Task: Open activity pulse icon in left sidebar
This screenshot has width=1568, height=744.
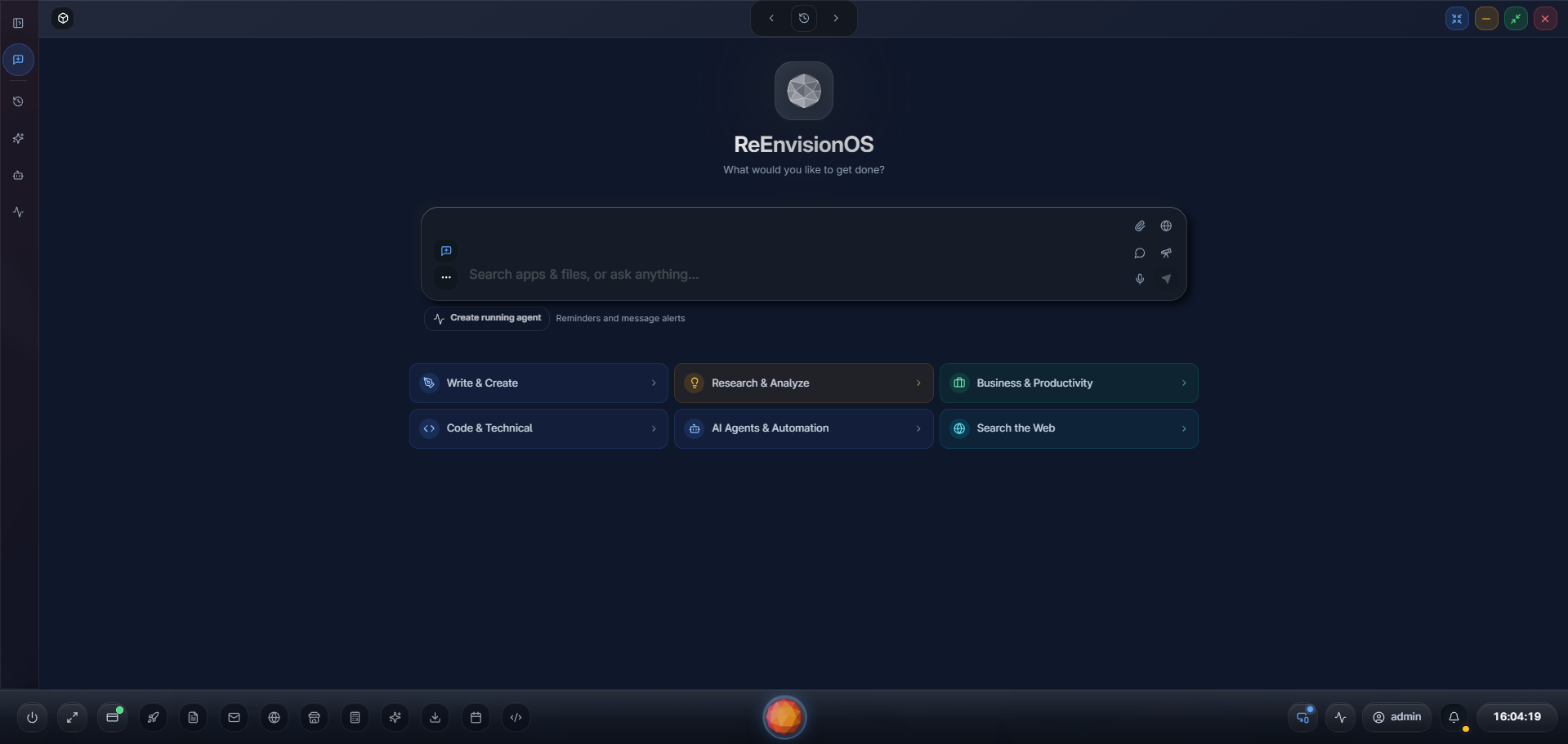Action: 18,212
